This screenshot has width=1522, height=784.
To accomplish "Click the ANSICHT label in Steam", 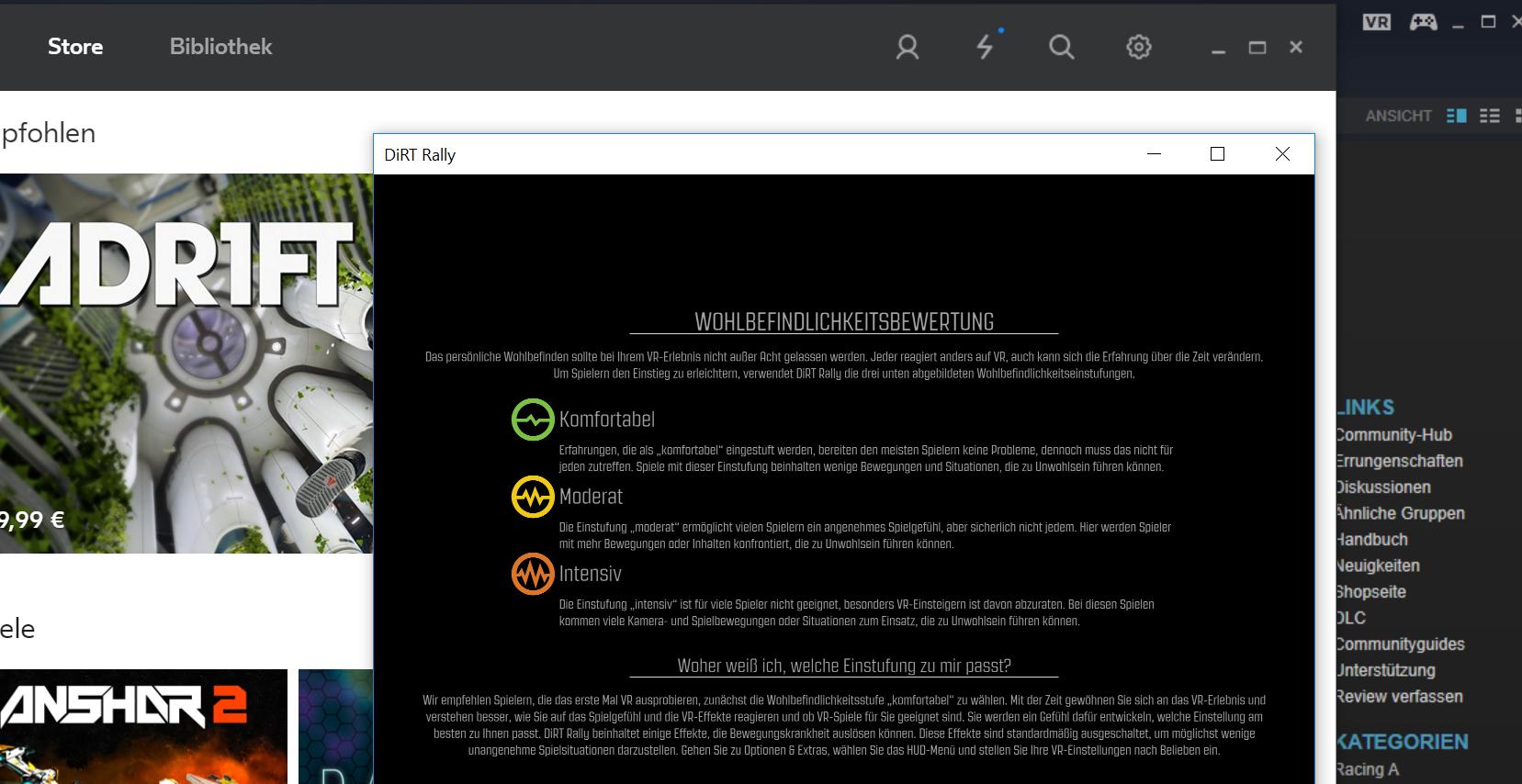I will [x=1399, y=116].
